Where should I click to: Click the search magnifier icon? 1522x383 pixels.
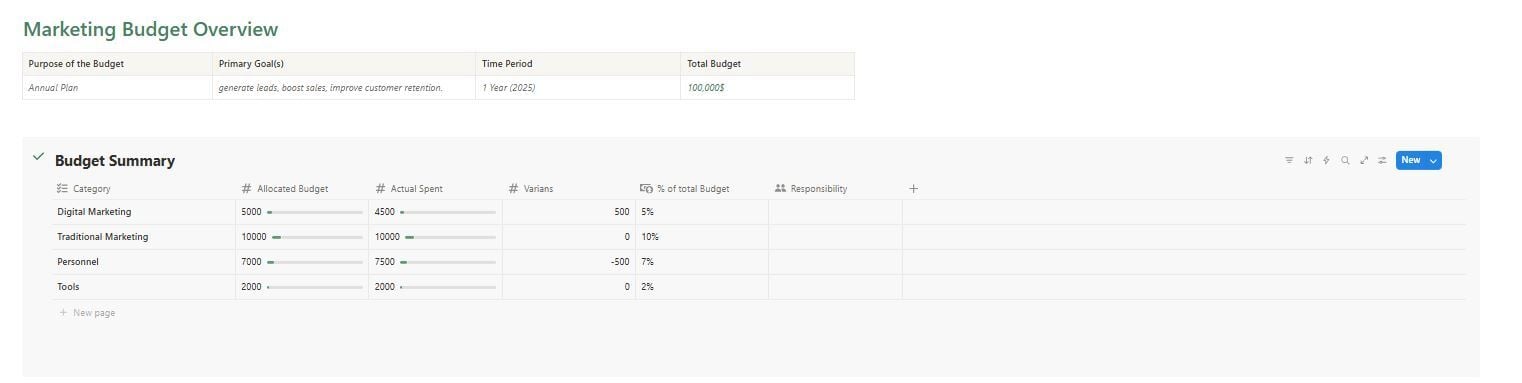[1345, 160]
